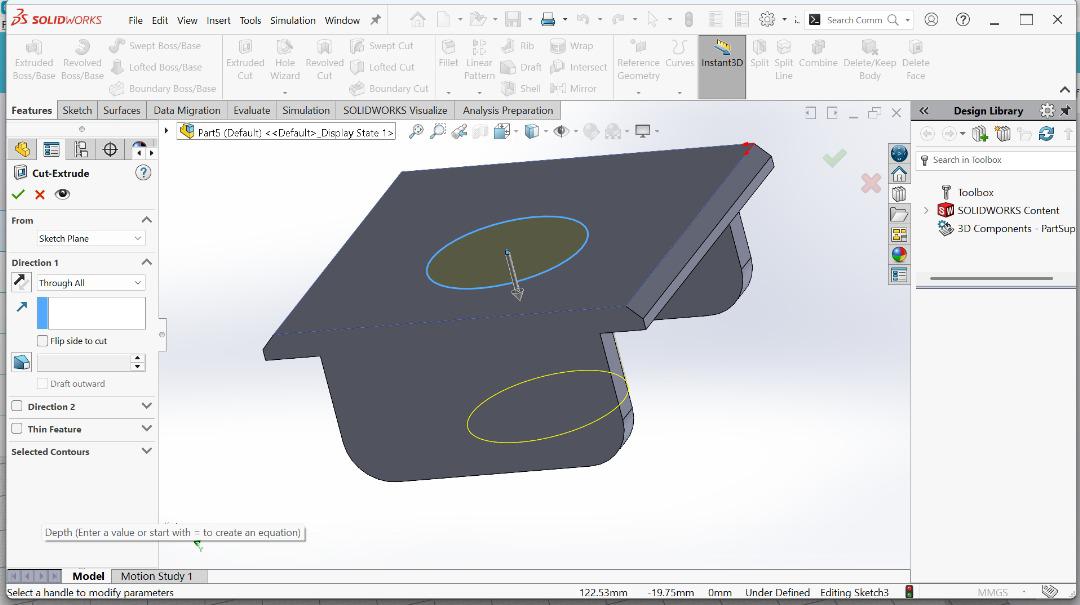Enable the Direction 2 checkbox
The height and width of the screenshot is (605, 1080).
[17, 406]
